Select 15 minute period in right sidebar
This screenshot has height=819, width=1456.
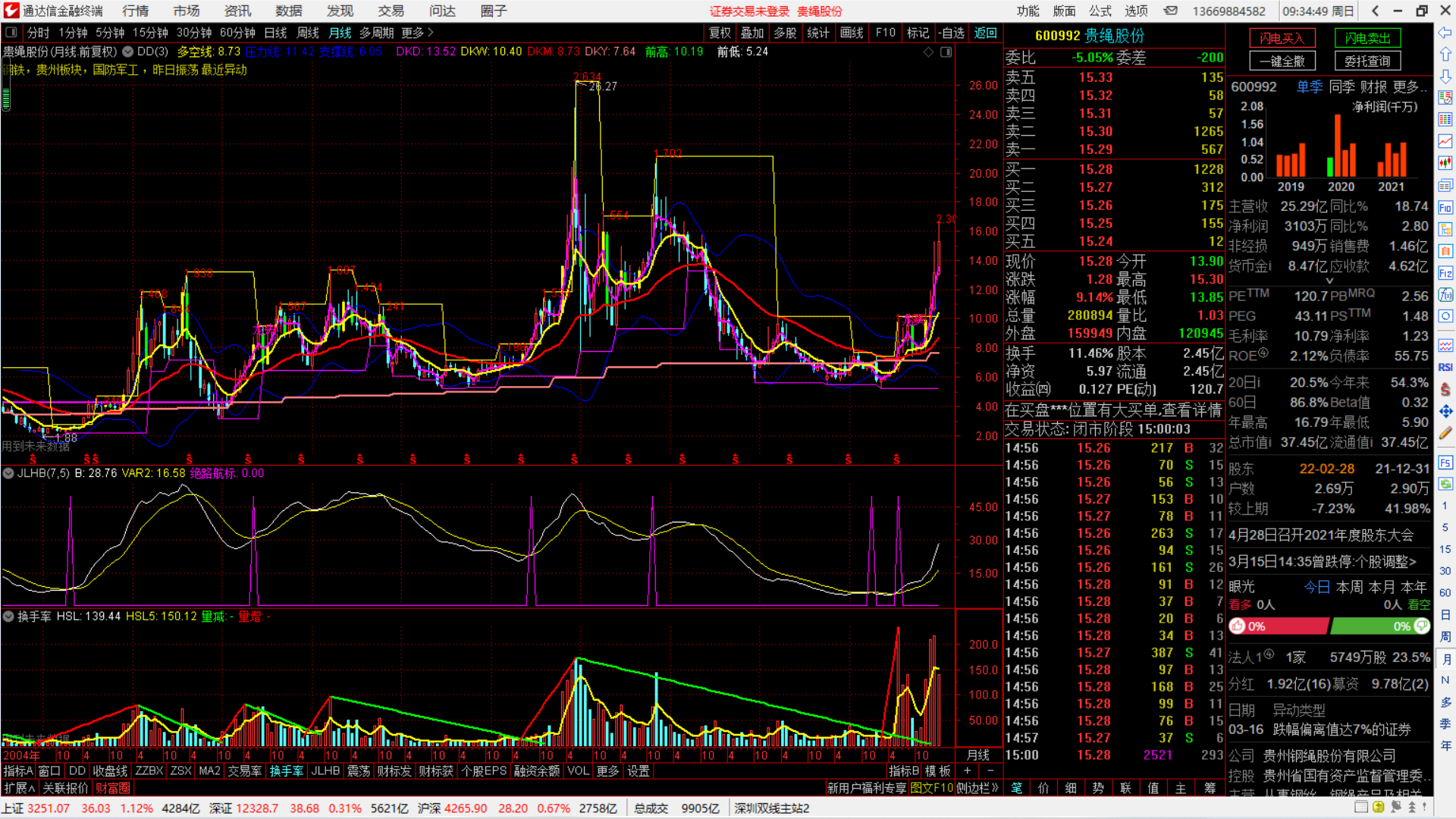point(1445,549)
